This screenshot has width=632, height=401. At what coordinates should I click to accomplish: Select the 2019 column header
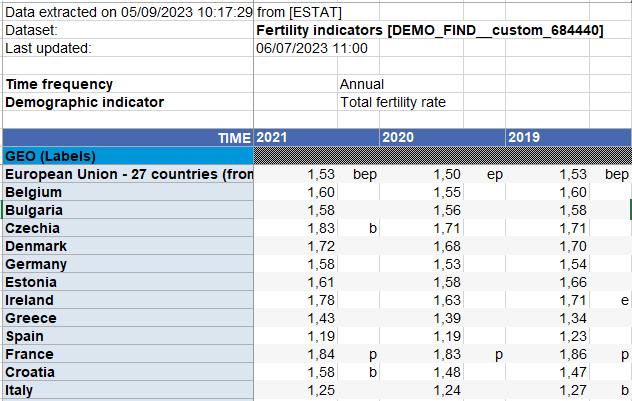click(524, 137)
